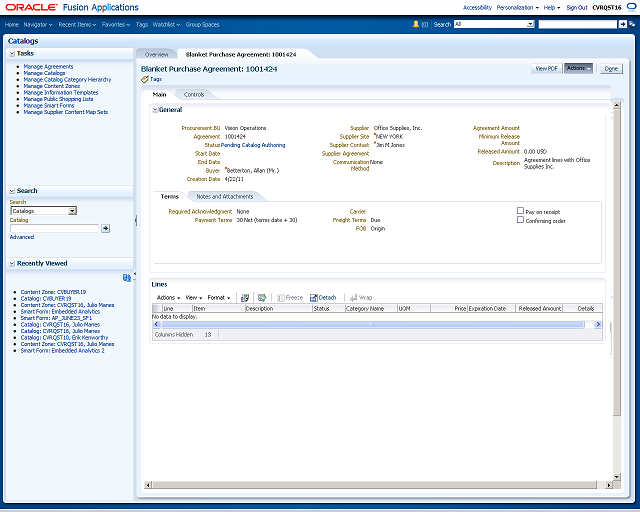Click the notifications bell icon
Image resolution: width=640 pixels, height=512 pixels.
416,24
